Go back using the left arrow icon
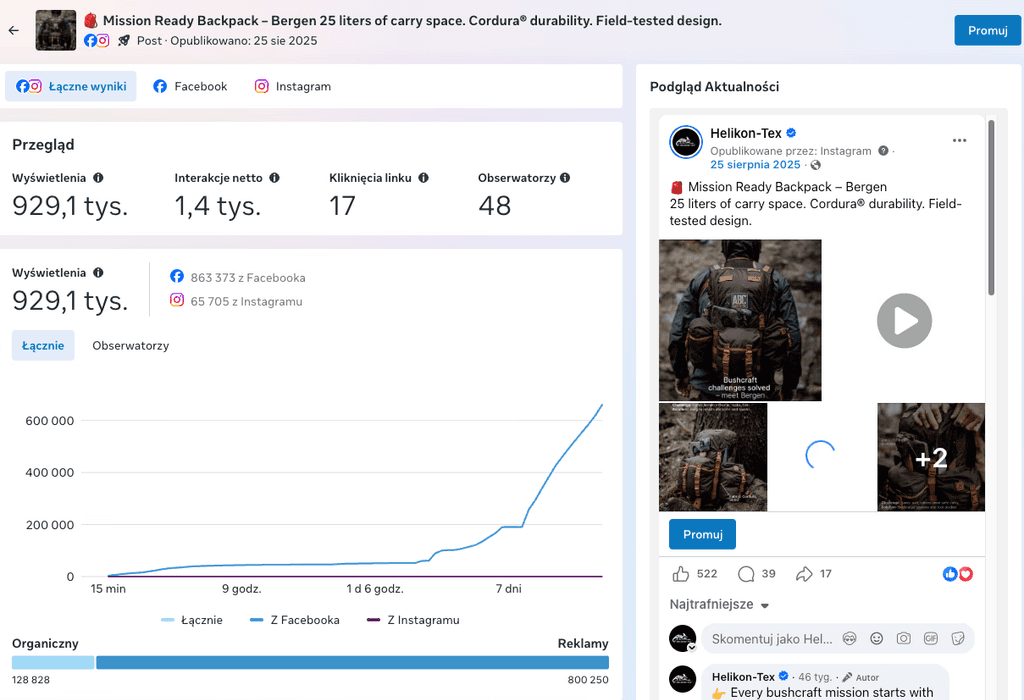1024x700 pixels. (14, 30)
